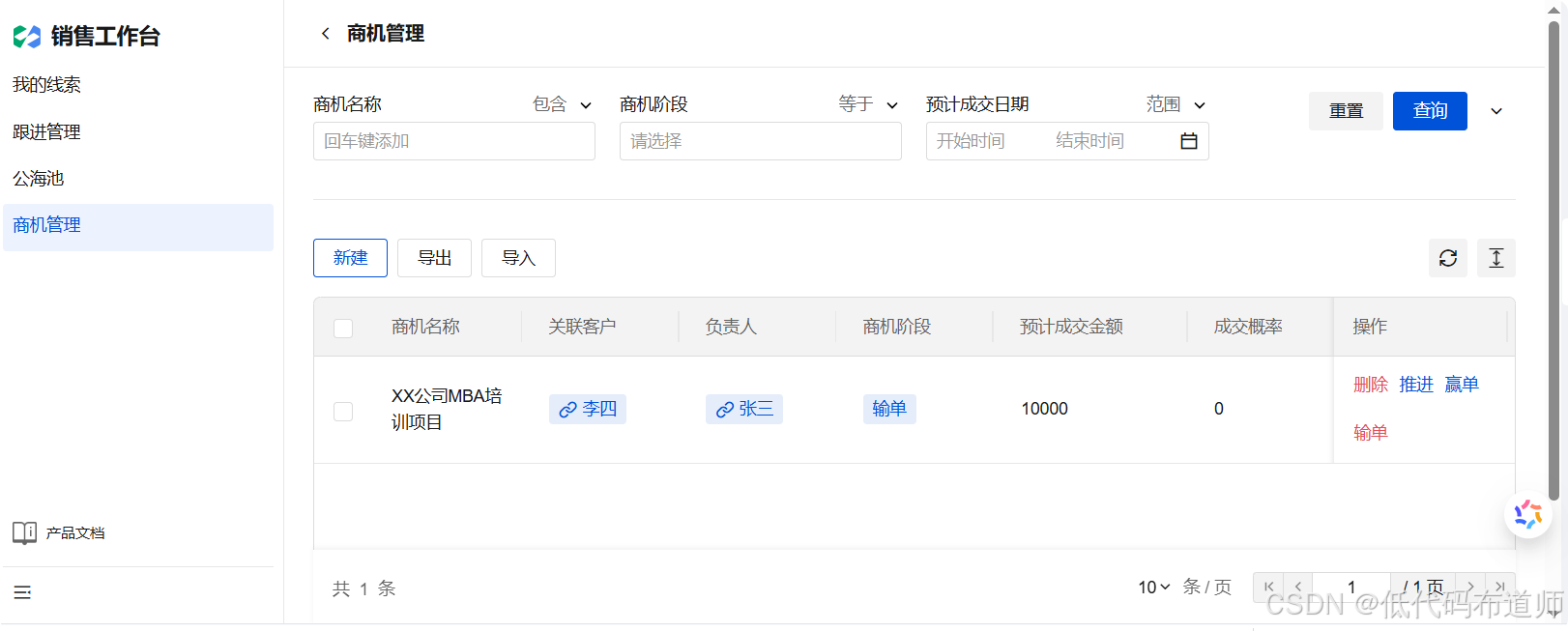Image resolution: width=1568 pixels, height=631 pixels.
Task: Click the 商机名称 column header
Action: [425, 327]
